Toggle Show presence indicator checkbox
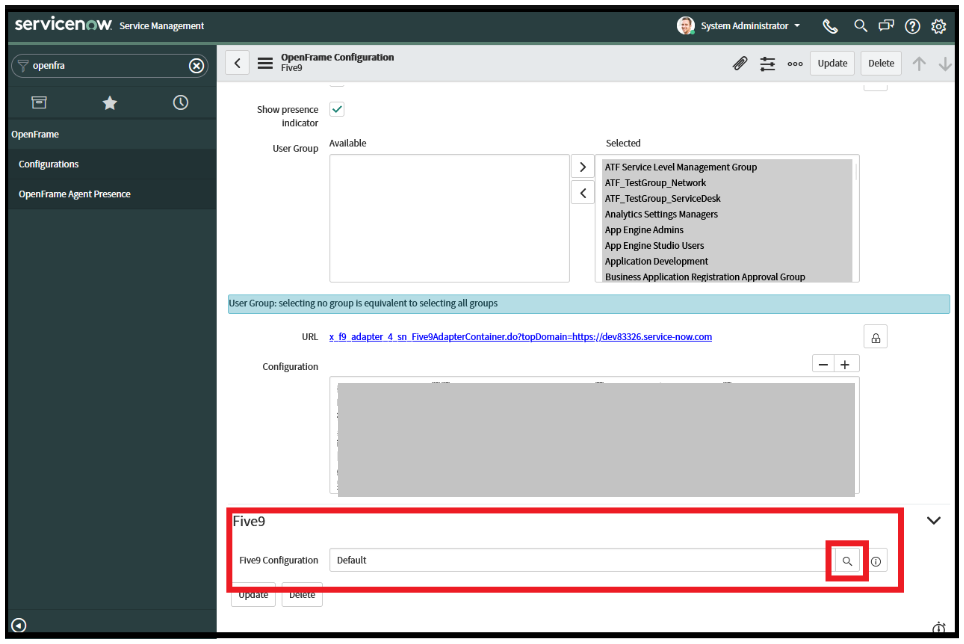Viewport: 964px width, 644px height. [x=337, y=109]
